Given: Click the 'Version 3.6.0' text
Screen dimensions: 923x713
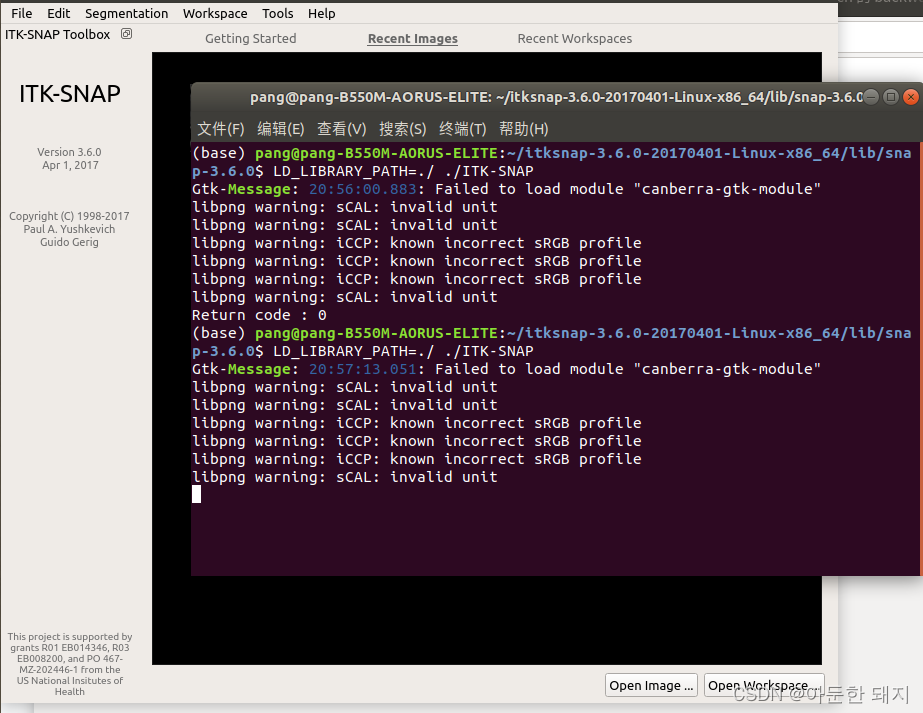Looking at the screenshot, I should coord(69,152).
